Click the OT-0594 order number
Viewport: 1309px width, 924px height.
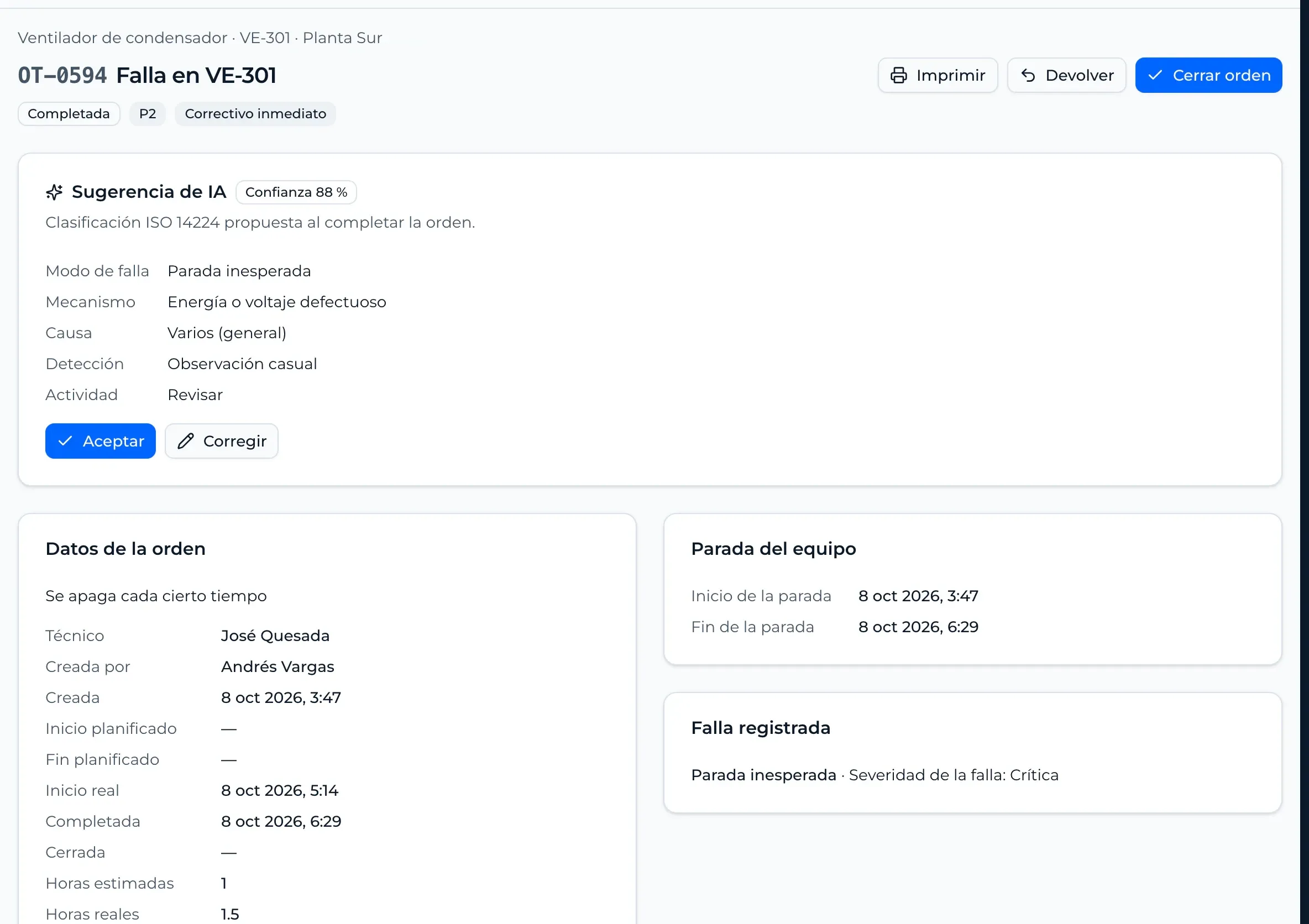[x=62, y=75]
